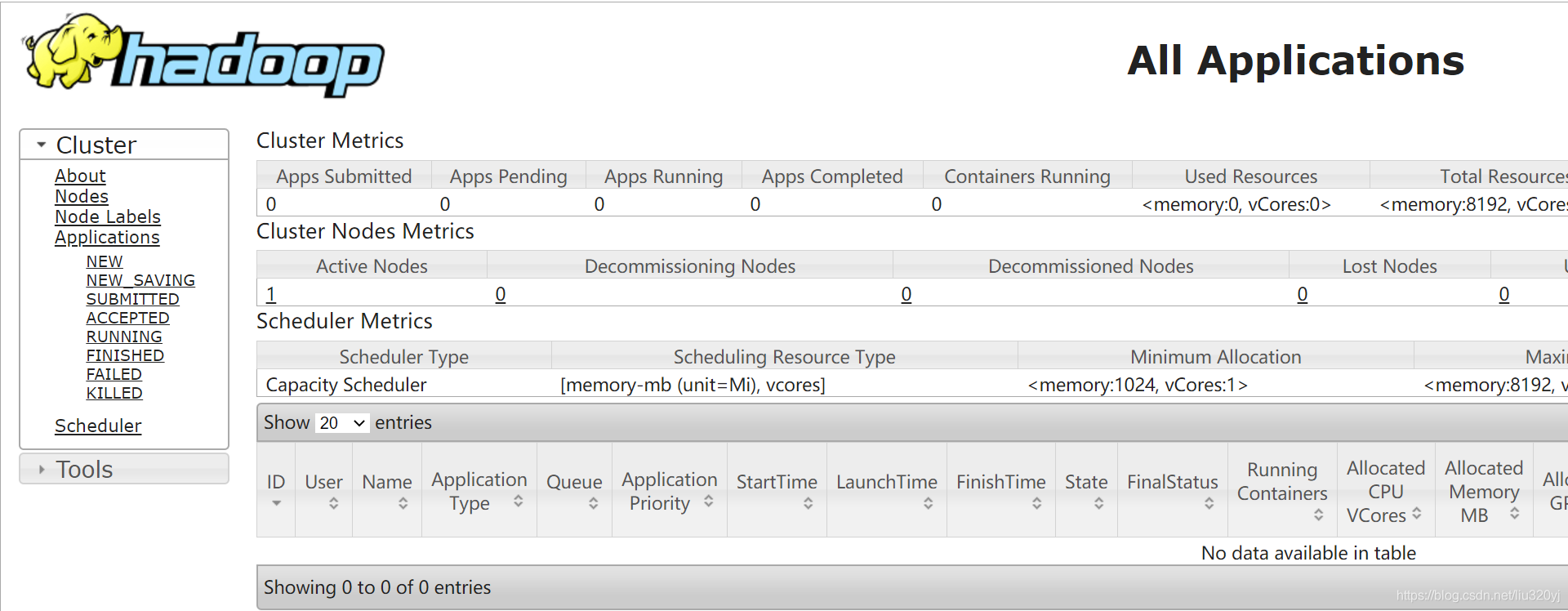Open the Scheduler link
This screenshot has height=611, width=1568.
pyautogui.click(x=98, y=426)
